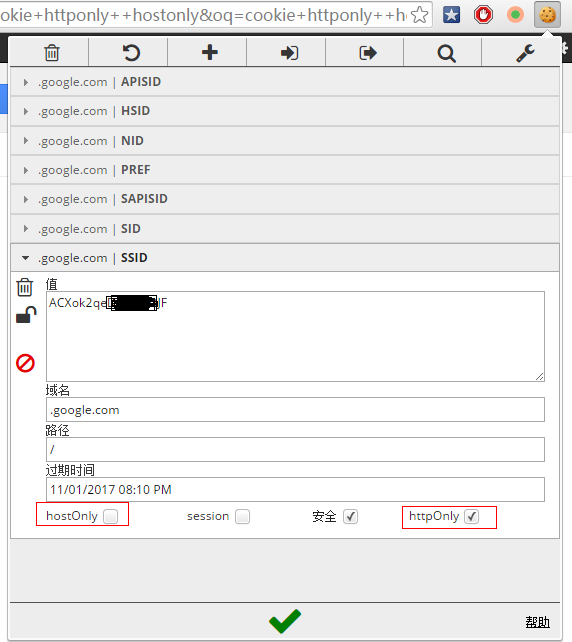Block the SSID cookie with the red prohibit icon
Image resolution: width=572 pixels, height=642 pixels.
(x=25, y=363)
